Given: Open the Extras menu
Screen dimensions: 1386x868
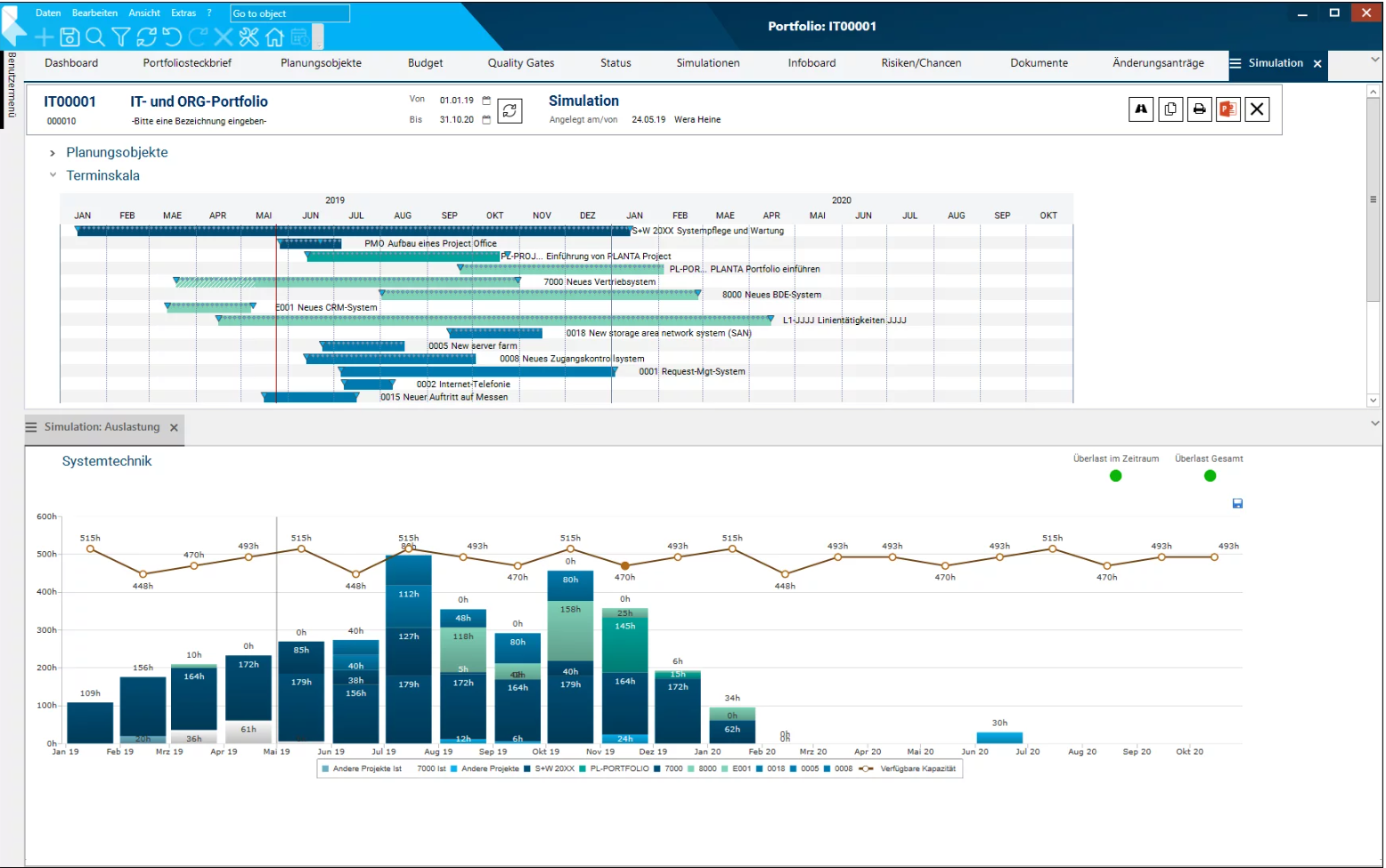Looking at the screenshot, I should click(x=183, y=13).
